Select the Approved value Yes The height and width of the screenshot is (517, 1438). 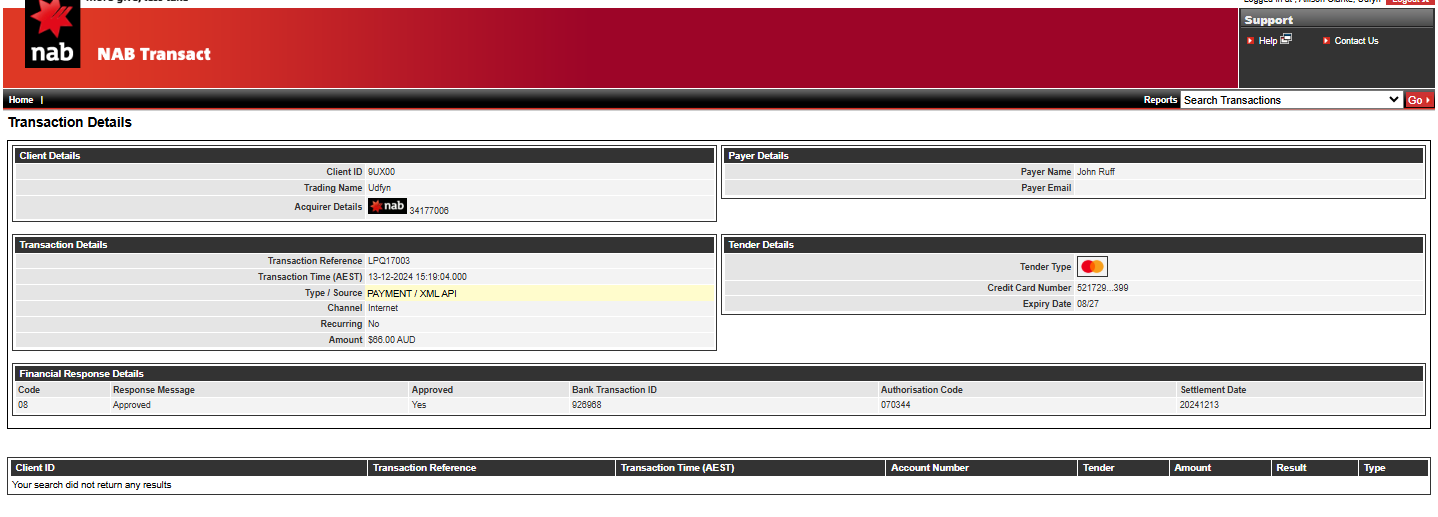click(x=419, y=405)
